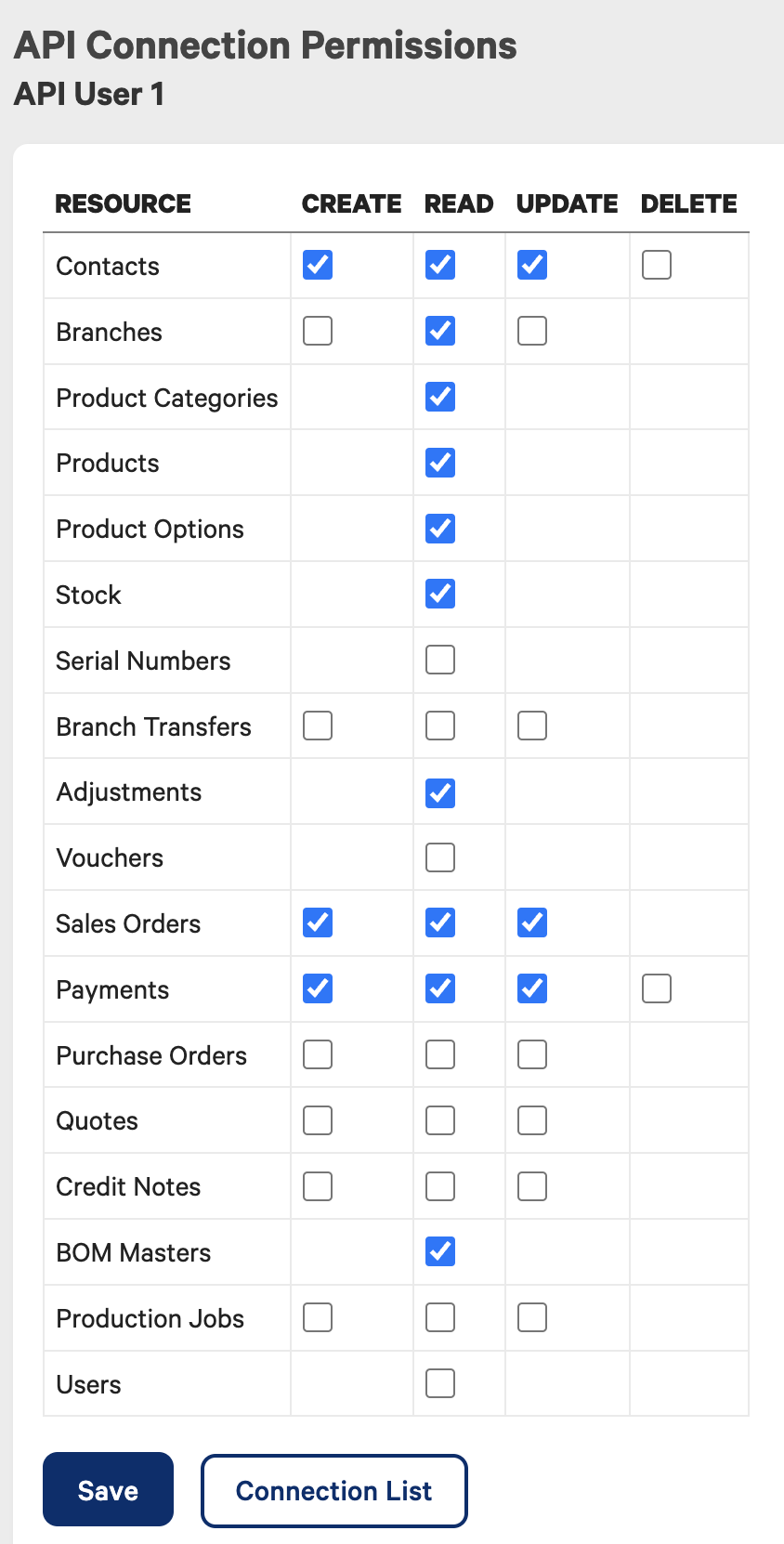Uncheck Sales Orders Update permission
Image resolution: width=784 pixels, height=1544 pixels.
[x=532, y=922]
